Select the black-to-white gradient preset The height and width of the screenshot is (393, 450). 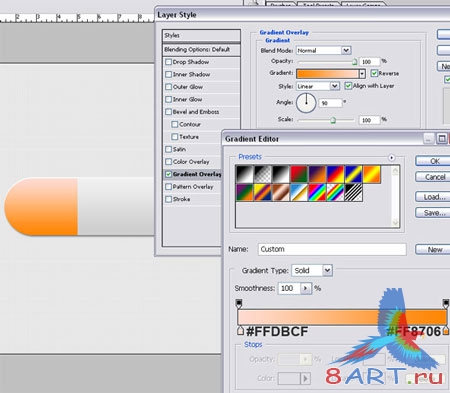click(x=281, y=174)
